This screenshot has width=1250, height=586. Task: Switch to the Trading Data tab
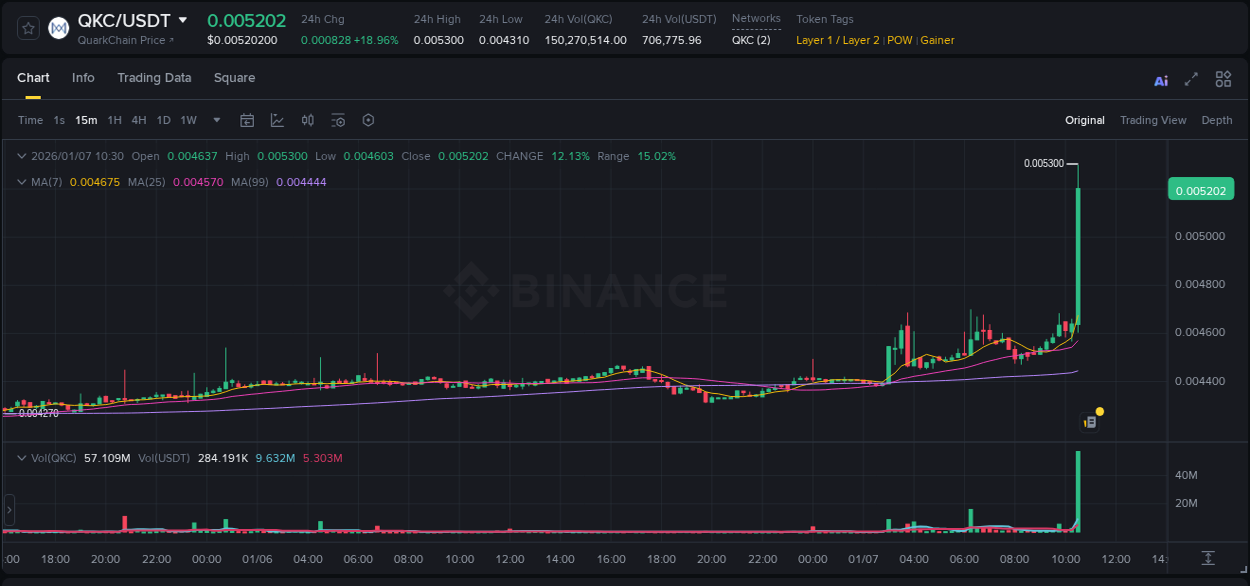[x=154, y=78]
